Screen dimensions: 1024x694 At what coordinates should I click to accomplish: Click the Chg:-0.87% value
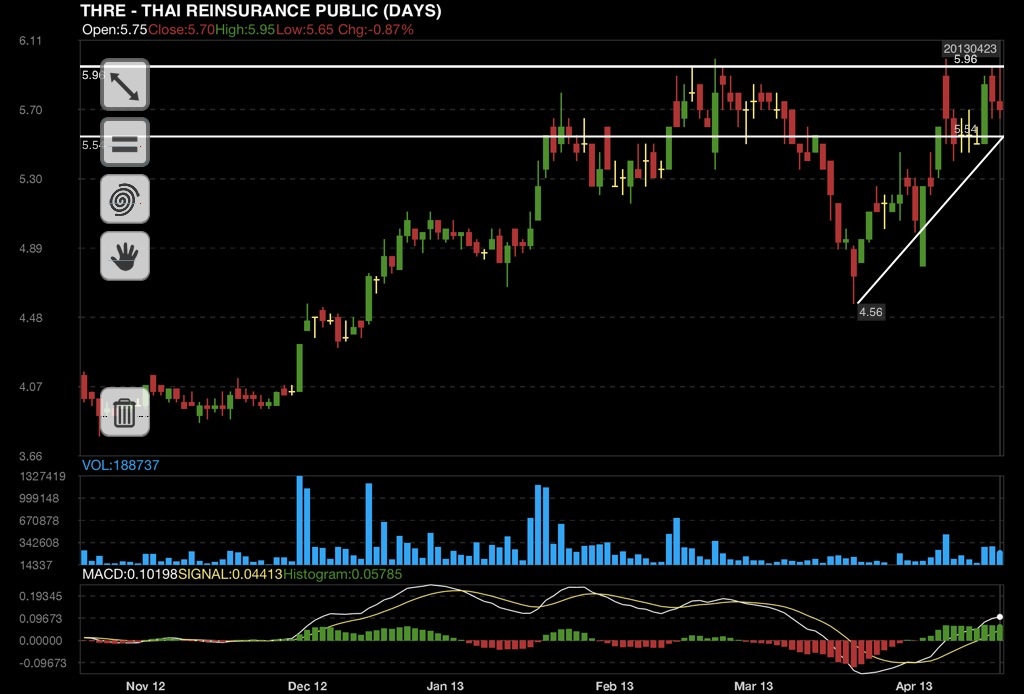coord(376,29)
